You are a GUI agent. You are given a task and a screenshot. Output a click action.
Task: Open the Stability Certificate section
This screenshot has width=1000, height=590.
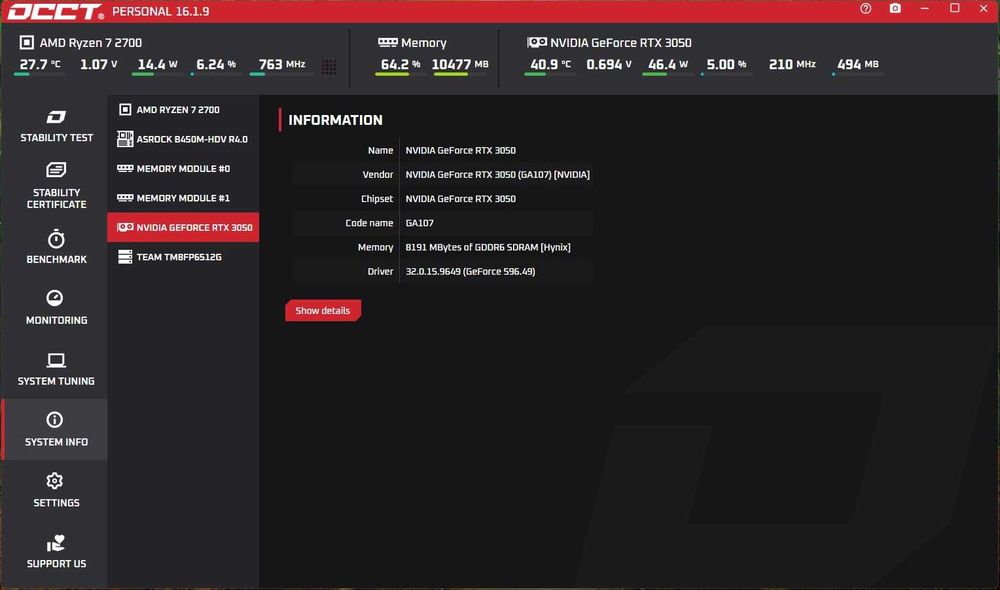[56, 186]
